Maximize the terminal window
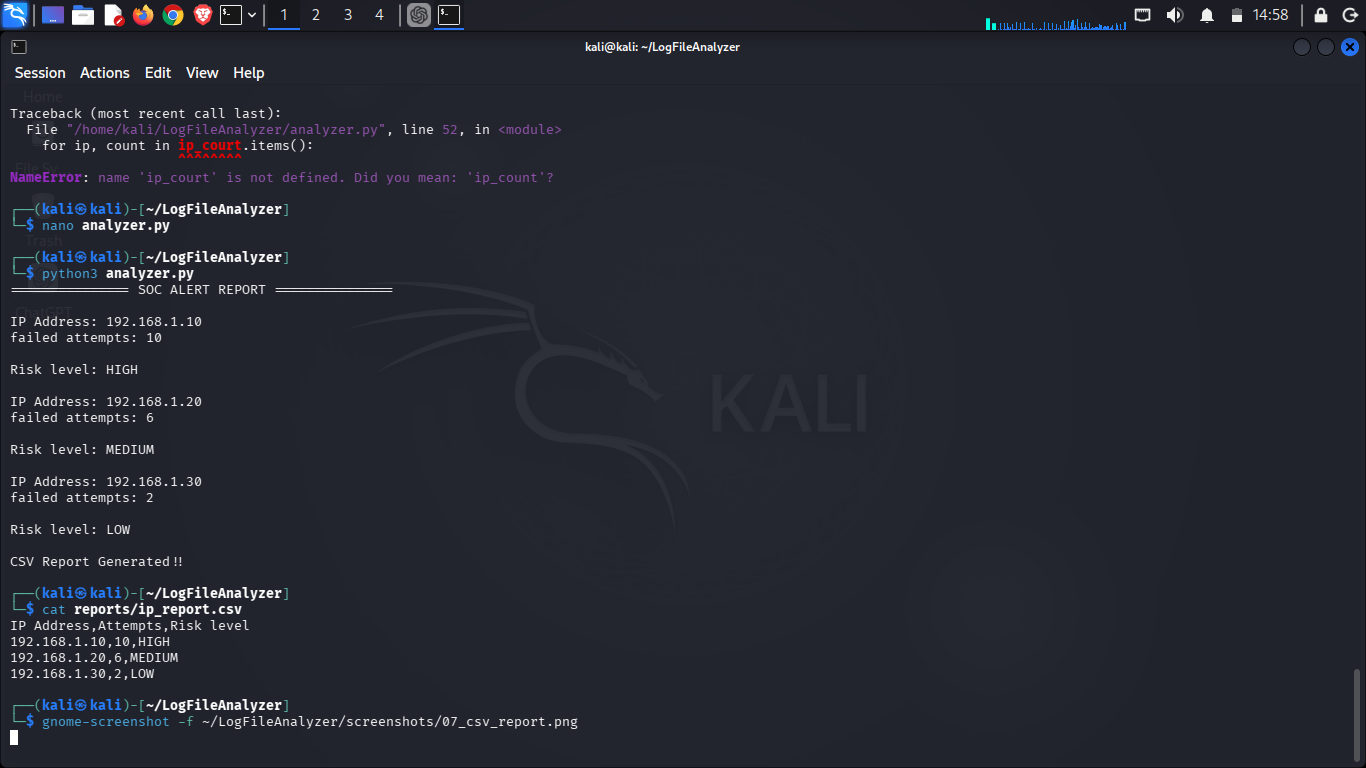 pos(1326,47)
